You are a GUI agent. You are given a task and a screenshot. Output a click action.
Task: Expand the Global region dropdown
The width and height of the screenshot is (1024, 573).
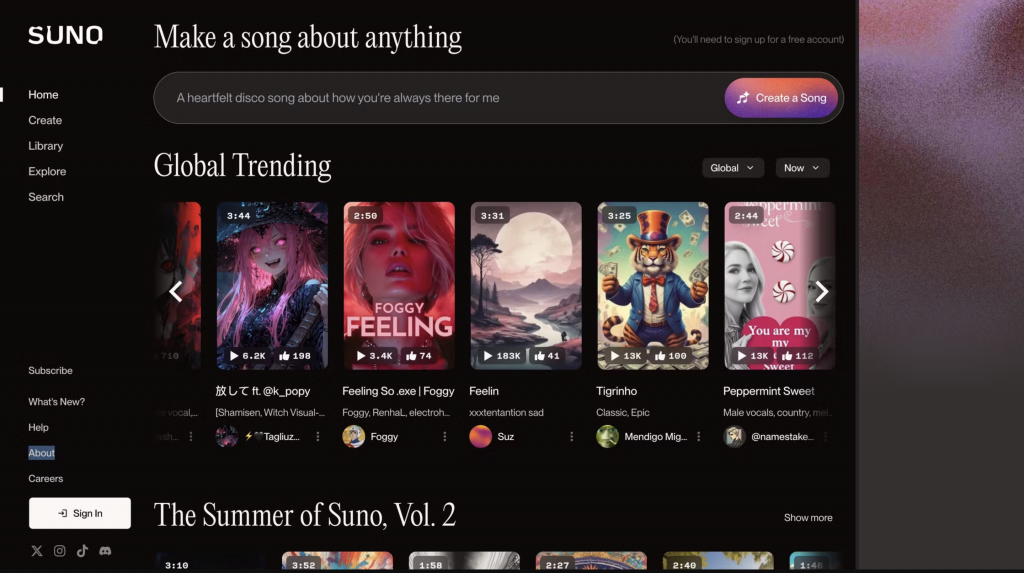pos(732,168)
